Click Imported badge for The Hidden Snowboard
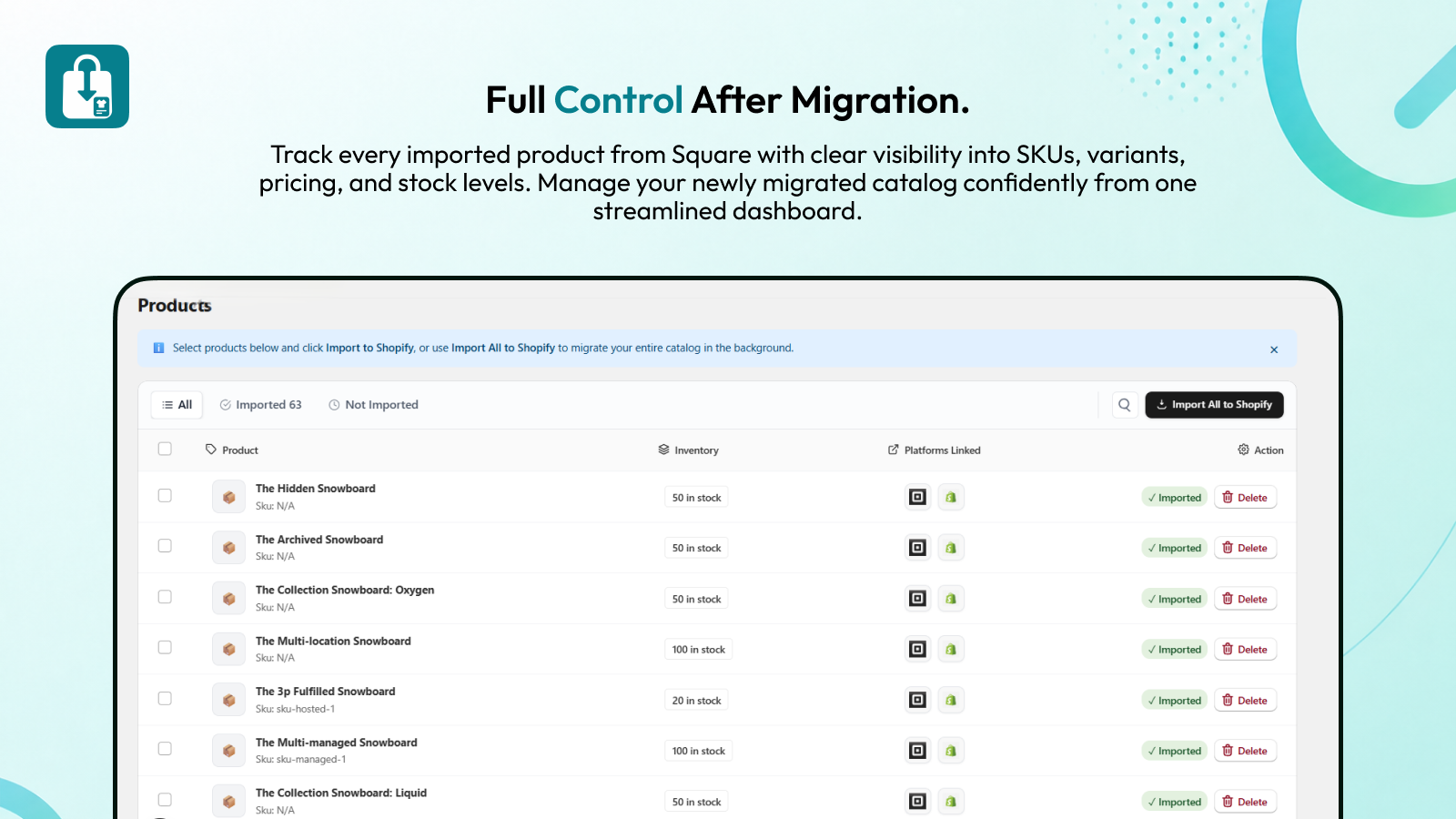The image size is (1456, 819). (x=1175, y=498)
